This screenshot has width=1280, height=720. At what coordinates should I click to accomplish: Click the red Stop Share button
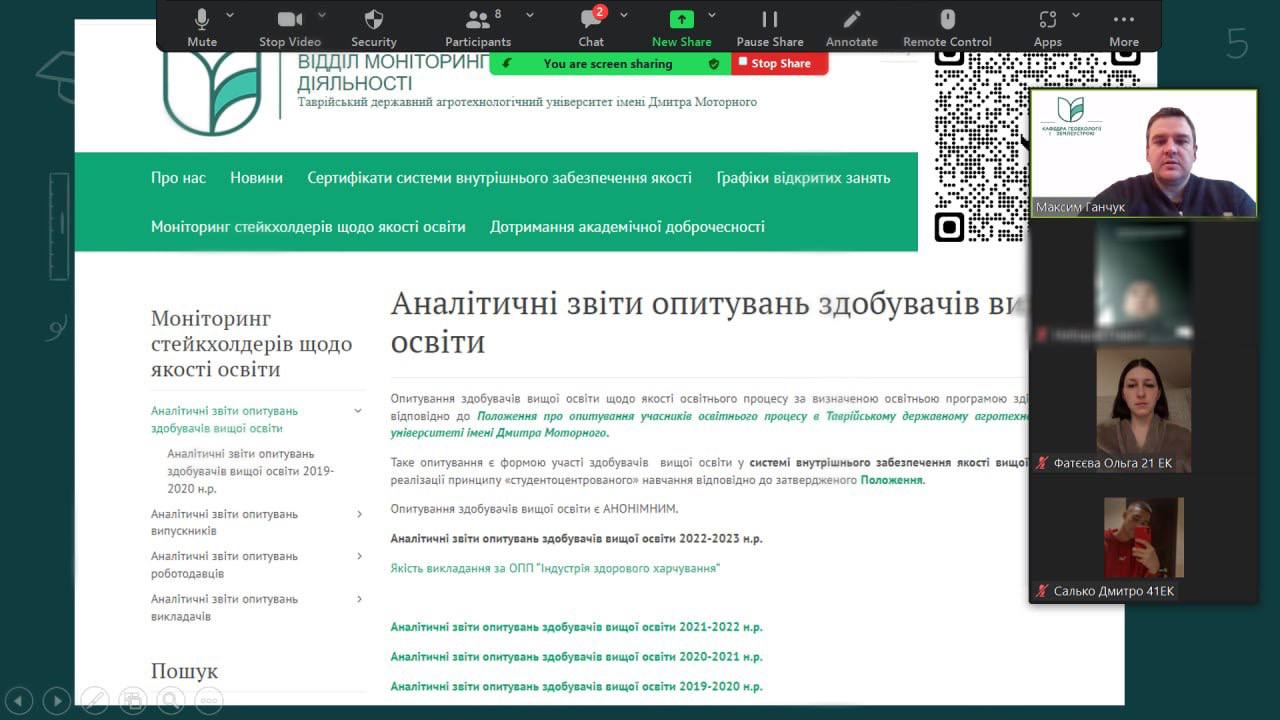(x=779, y=63)
